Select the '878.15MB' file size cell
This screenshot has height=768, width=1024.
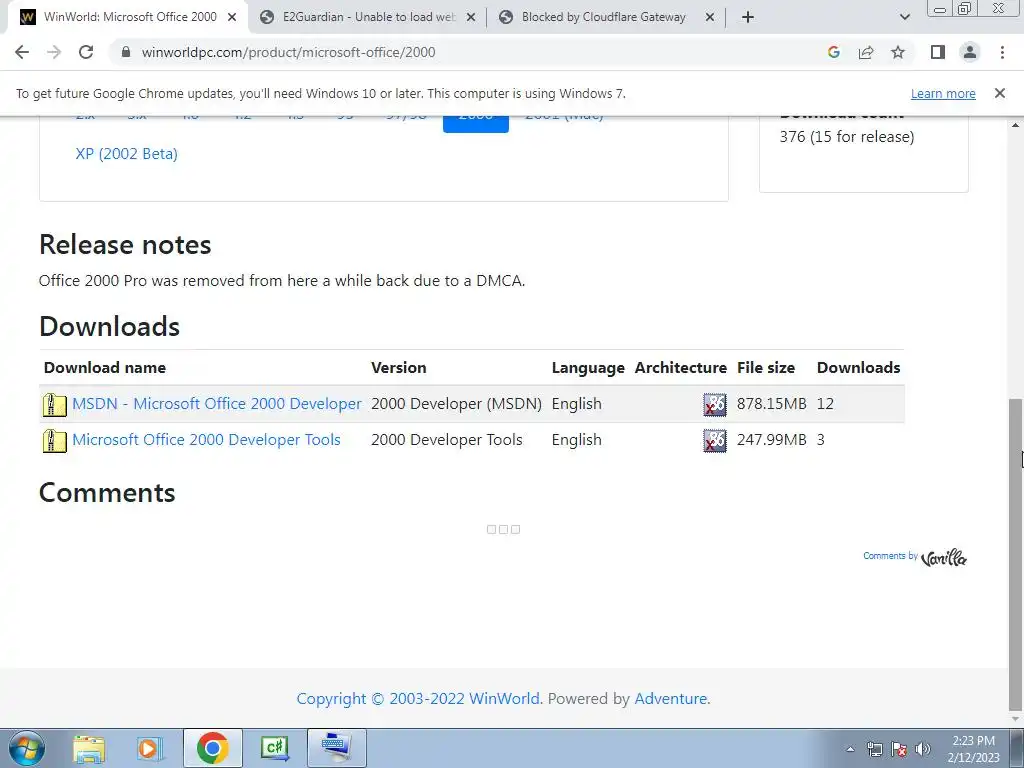click(x=771, y=404)
